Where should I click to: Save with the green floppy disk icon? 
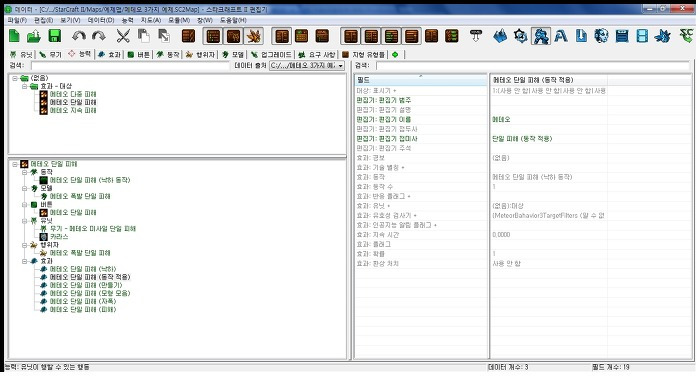54,36
